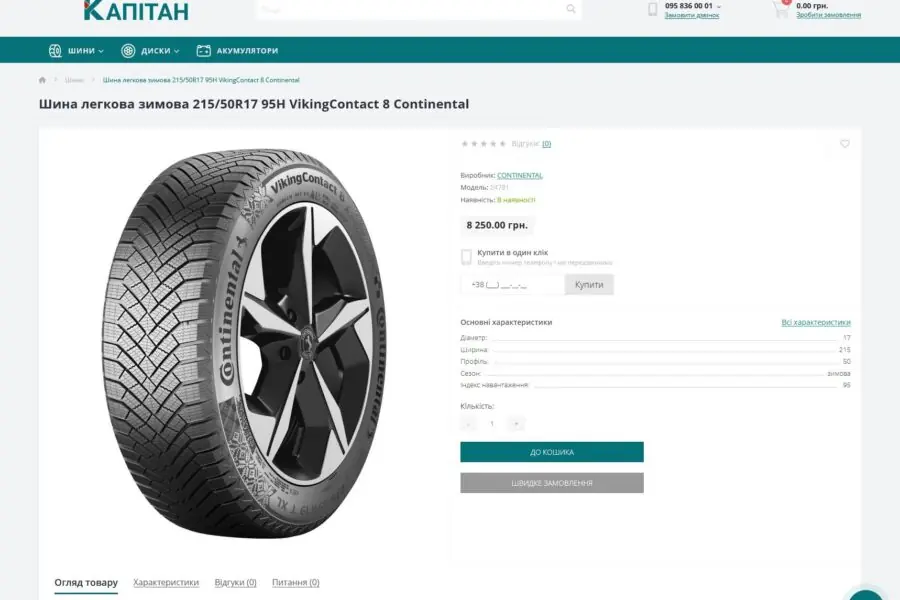
Task: Click the wheel icon beside Диски
Action: pos(128,51)
